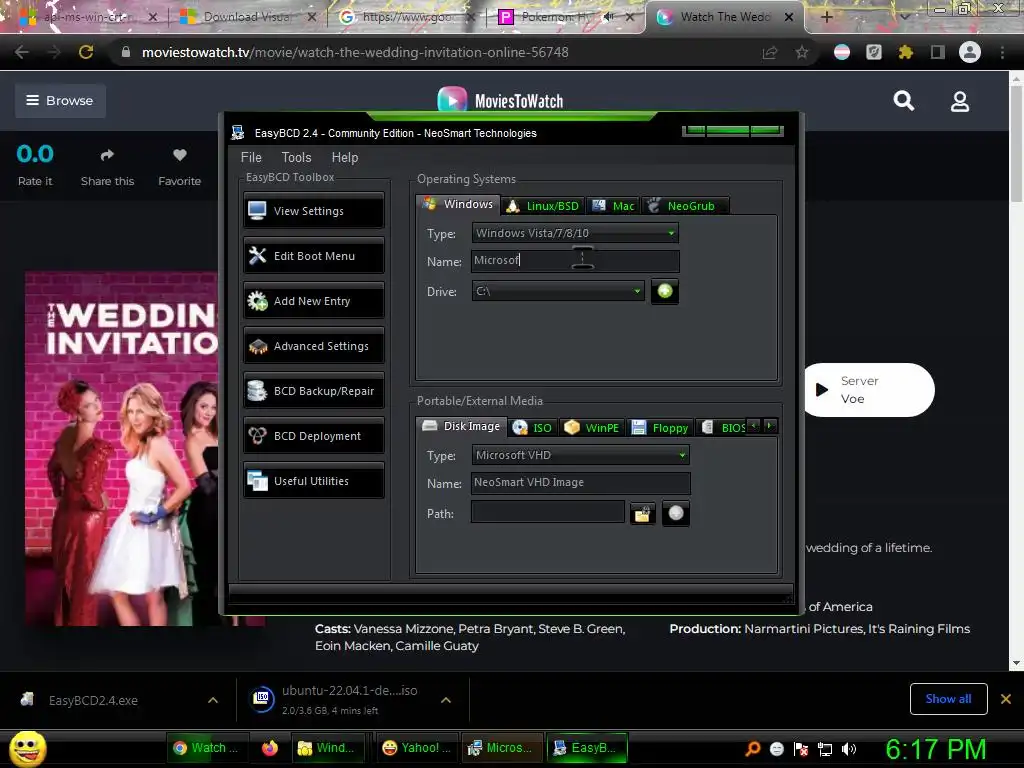Screen dimensions: 1024x768
Task: Click Add New Entry button
Action: (313, 301)
